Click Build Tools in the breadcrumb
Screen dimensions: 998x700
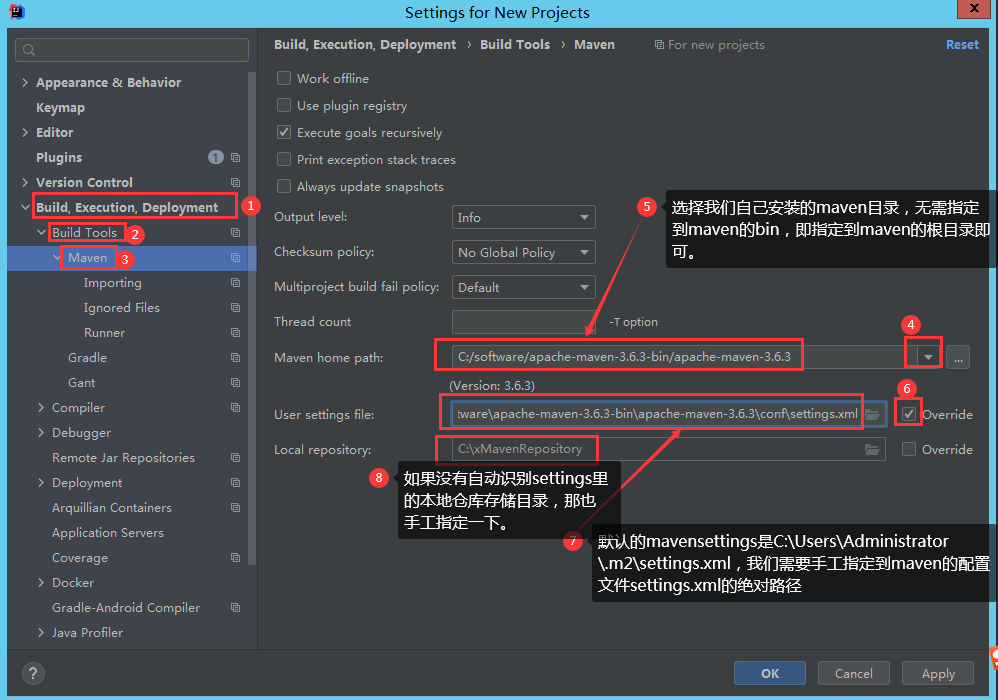515,45
